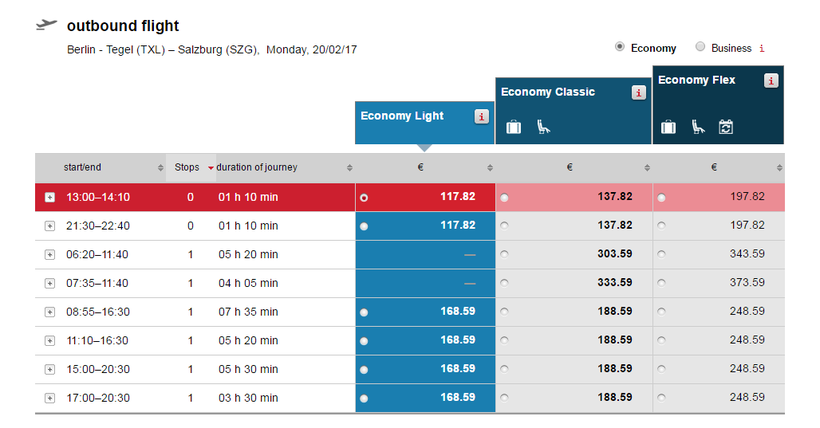820x428 pixels.
Task: Click the info icon beside Business
Action: click(x=763, y=48)
